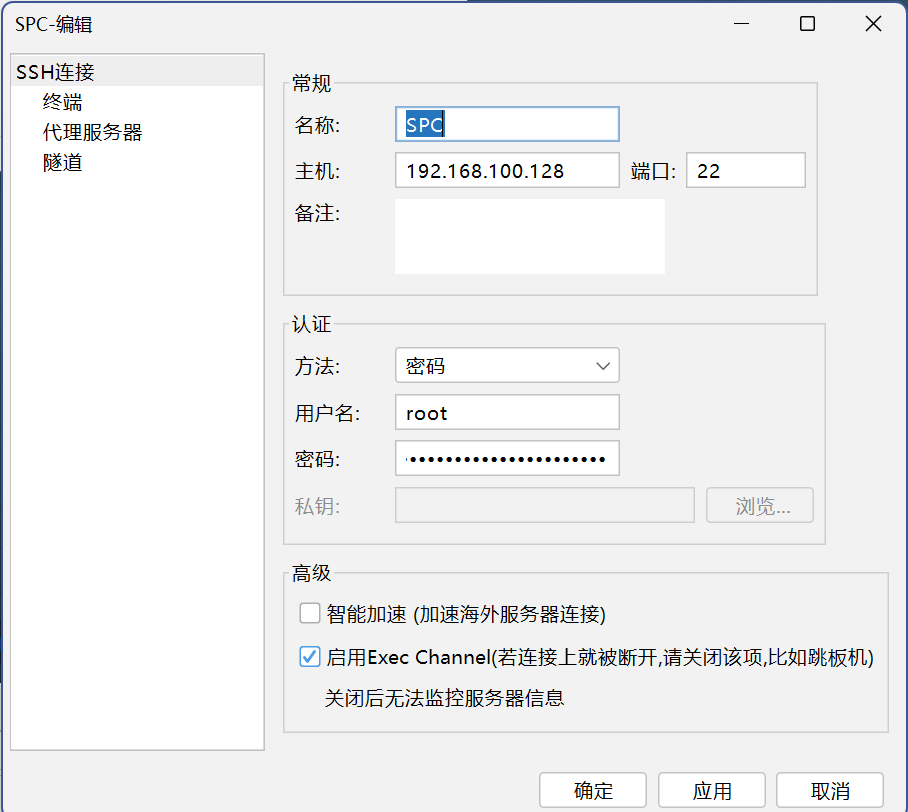Maximize the SPC-编辑 window
The image size is (908, 812).
[x=807, y=25]
